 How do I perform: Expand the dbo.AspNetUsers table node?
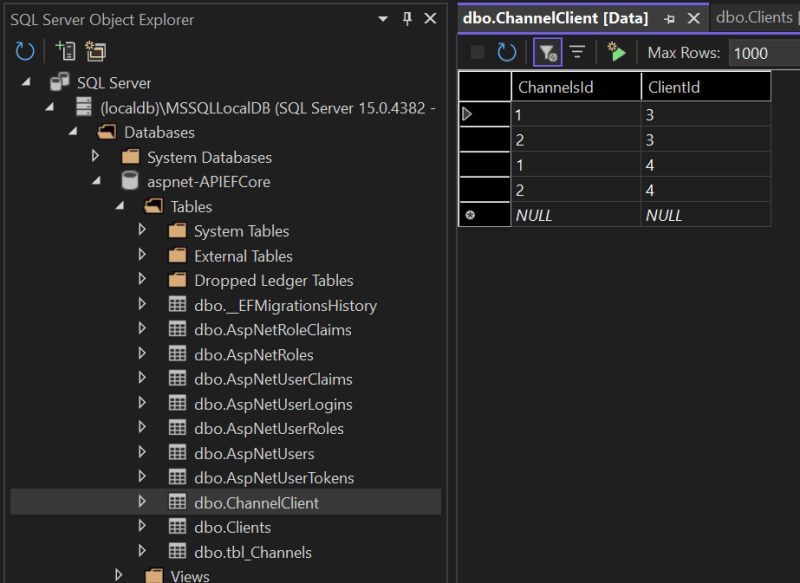(x=142, y=452)
